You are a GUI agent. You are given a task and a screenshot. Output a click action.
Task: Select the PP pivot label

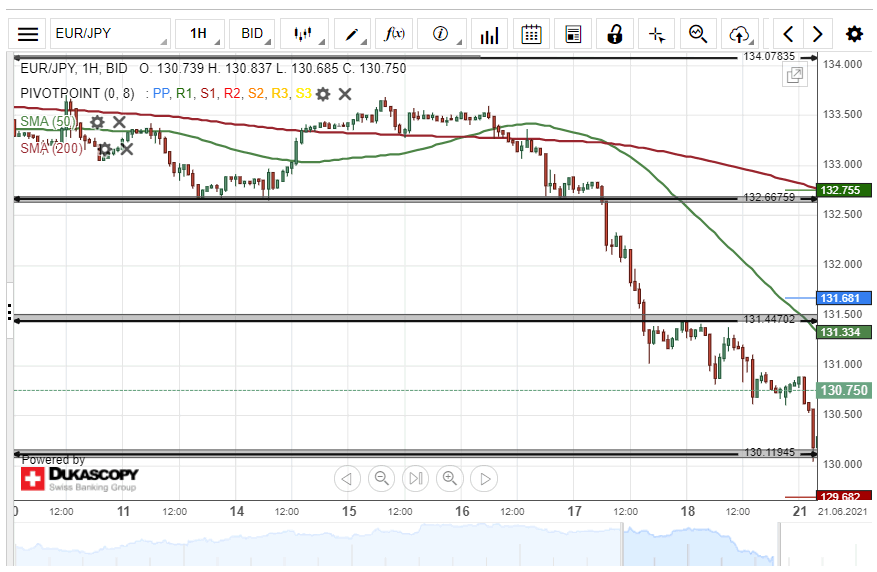[161, 93]
